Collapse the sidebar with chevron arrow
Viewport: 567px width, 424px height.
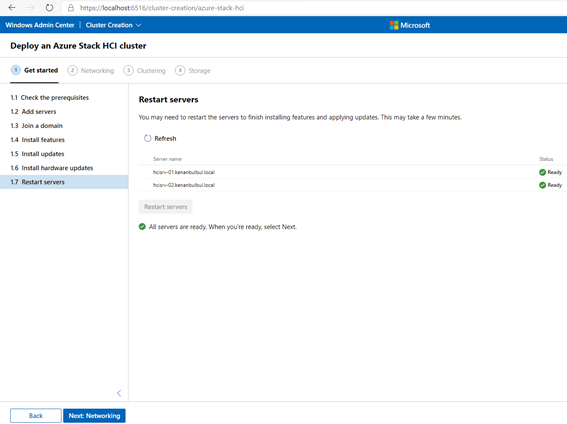(x=119, y=393)
